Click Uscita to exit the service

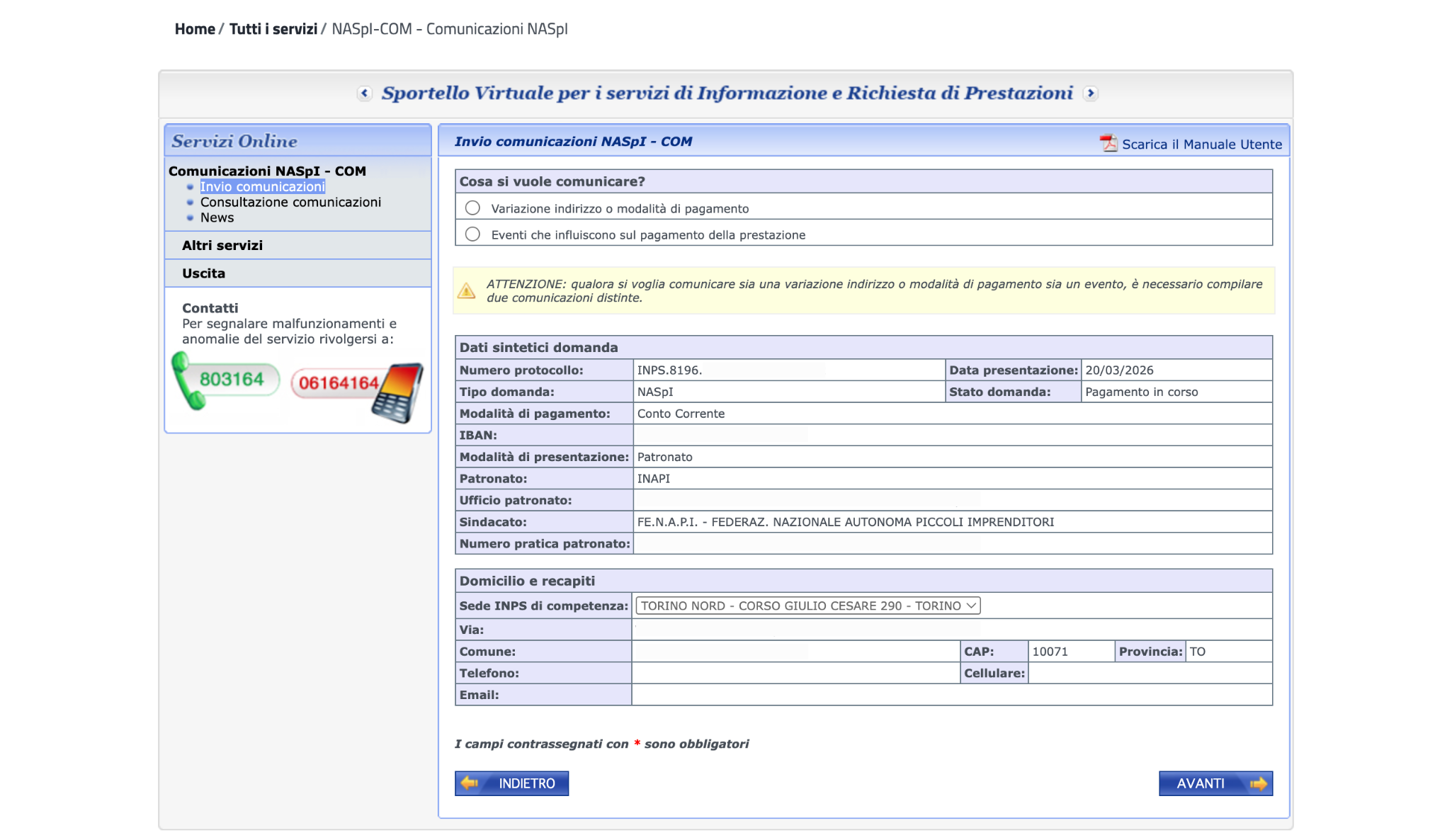click(x=203, y=273)
